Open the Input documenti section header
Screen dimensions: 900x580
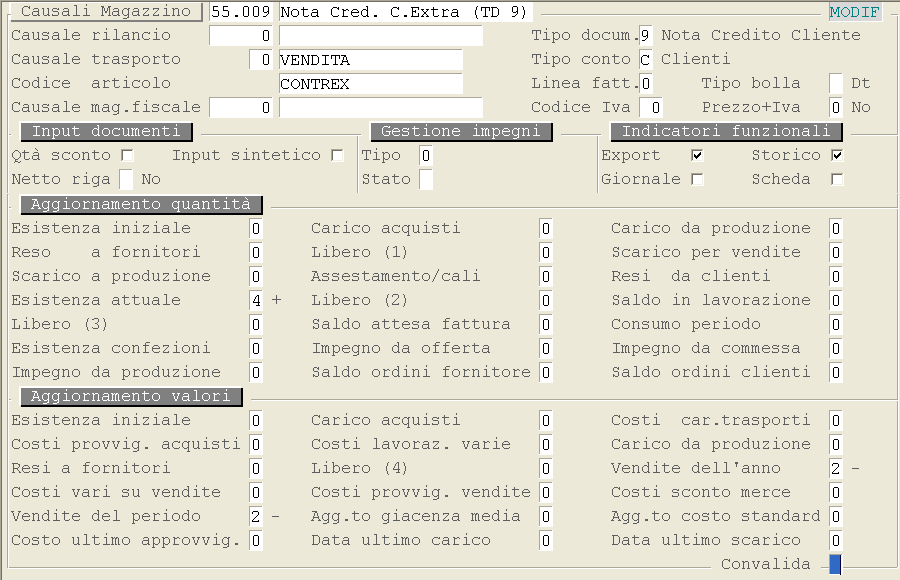[x=106, y=132]
